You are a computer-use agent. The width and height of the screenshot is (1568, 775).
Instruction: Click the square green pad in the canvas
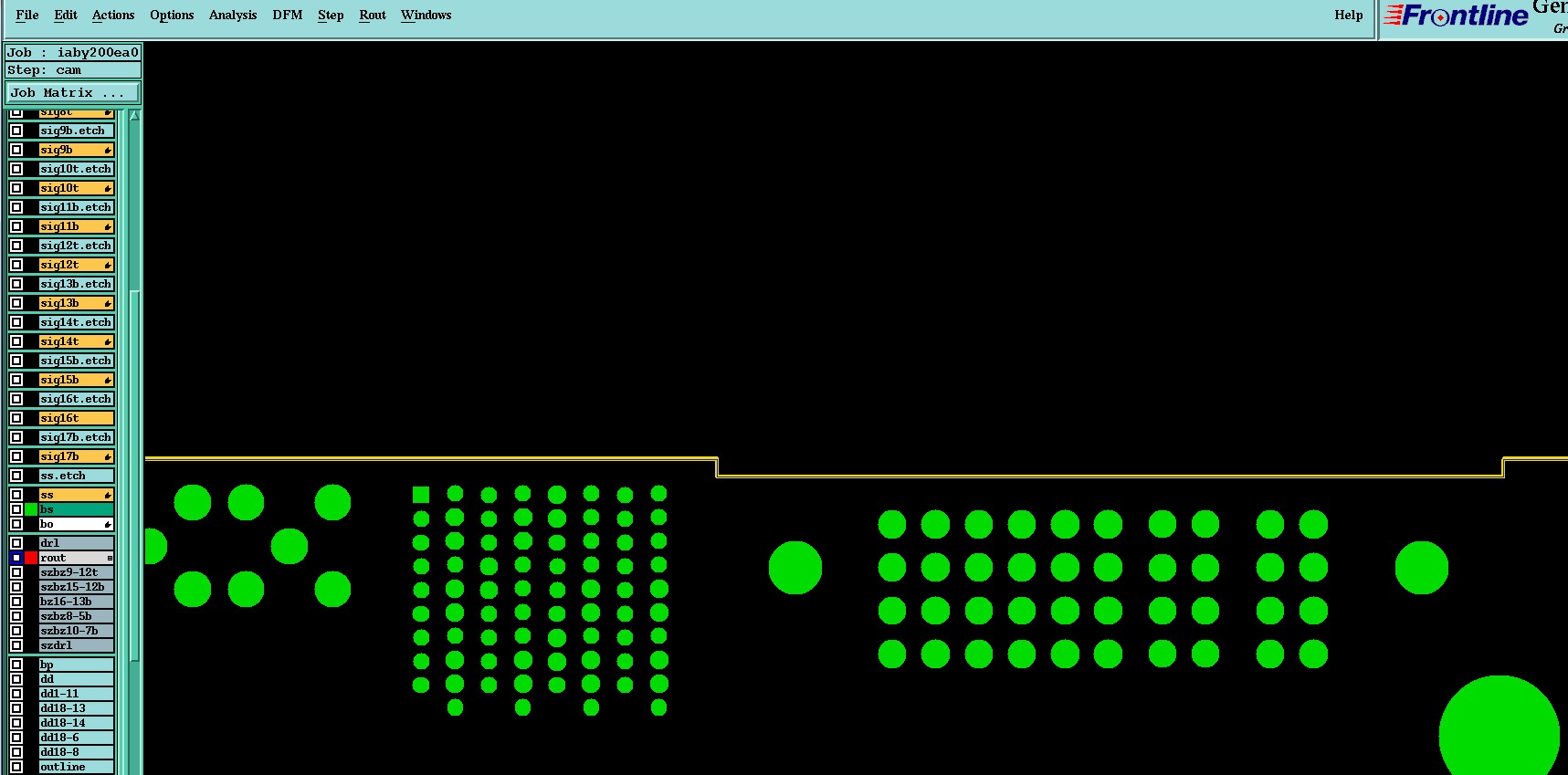pos(421,495)
